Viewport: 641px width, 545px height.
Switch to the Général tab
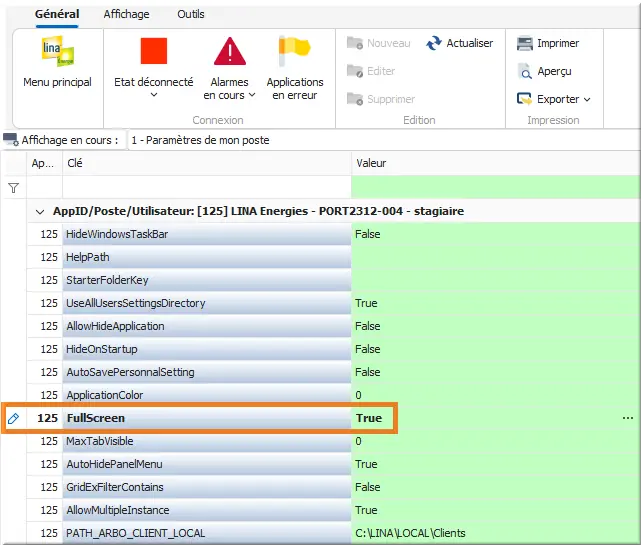click(57, 14)
